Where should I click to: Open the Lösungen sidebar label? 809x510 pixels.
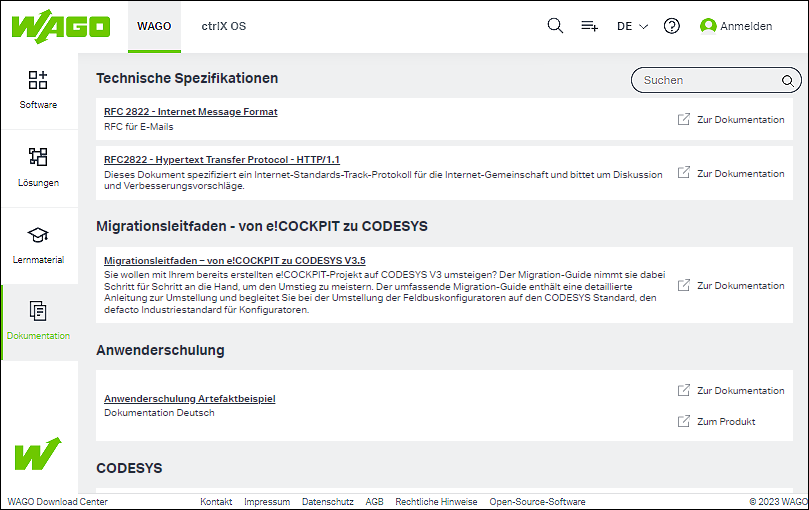(x=38, y=183)
